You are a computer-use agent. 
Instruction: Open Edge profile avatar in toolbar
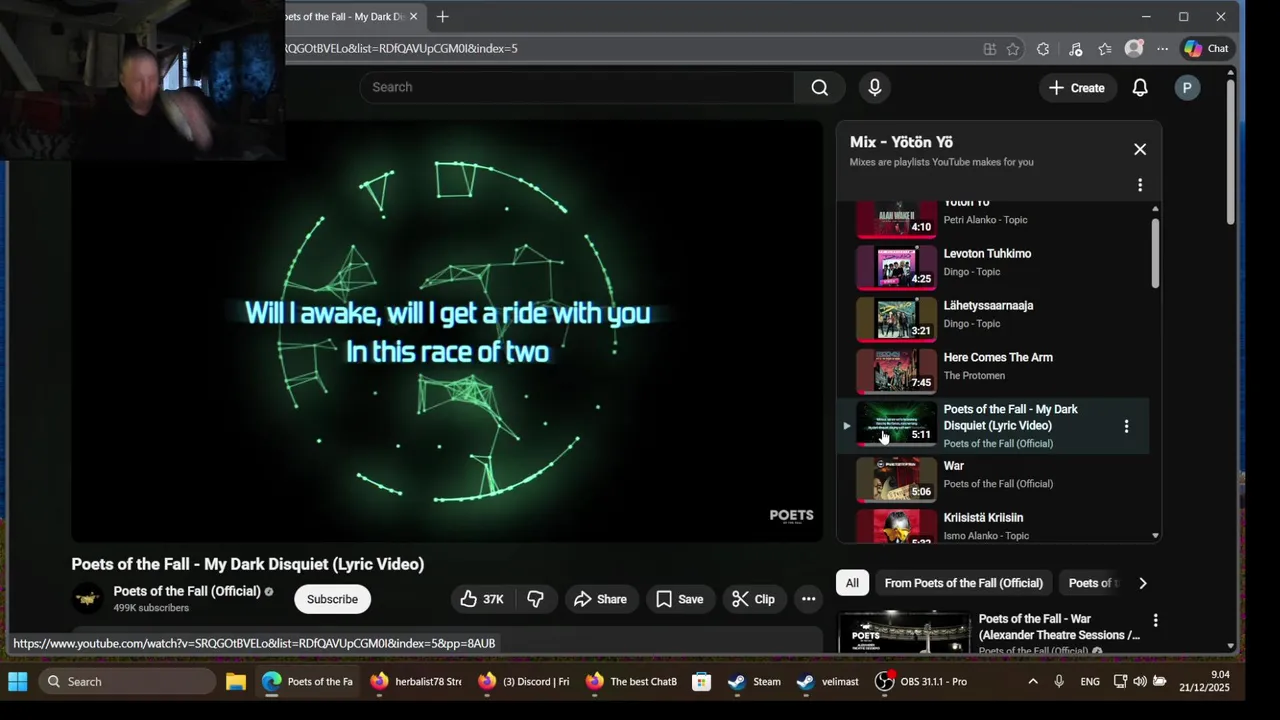[1133, 48]
